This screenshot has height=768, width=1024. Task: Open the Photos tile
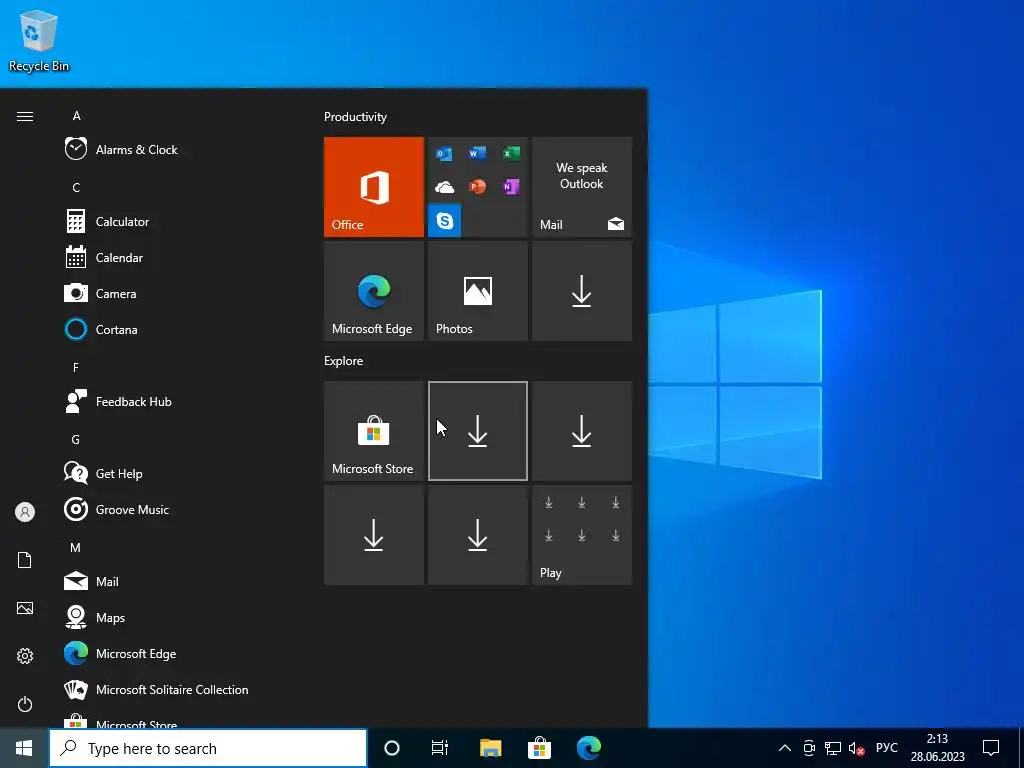pyautogui.click(x=477, y=291)
